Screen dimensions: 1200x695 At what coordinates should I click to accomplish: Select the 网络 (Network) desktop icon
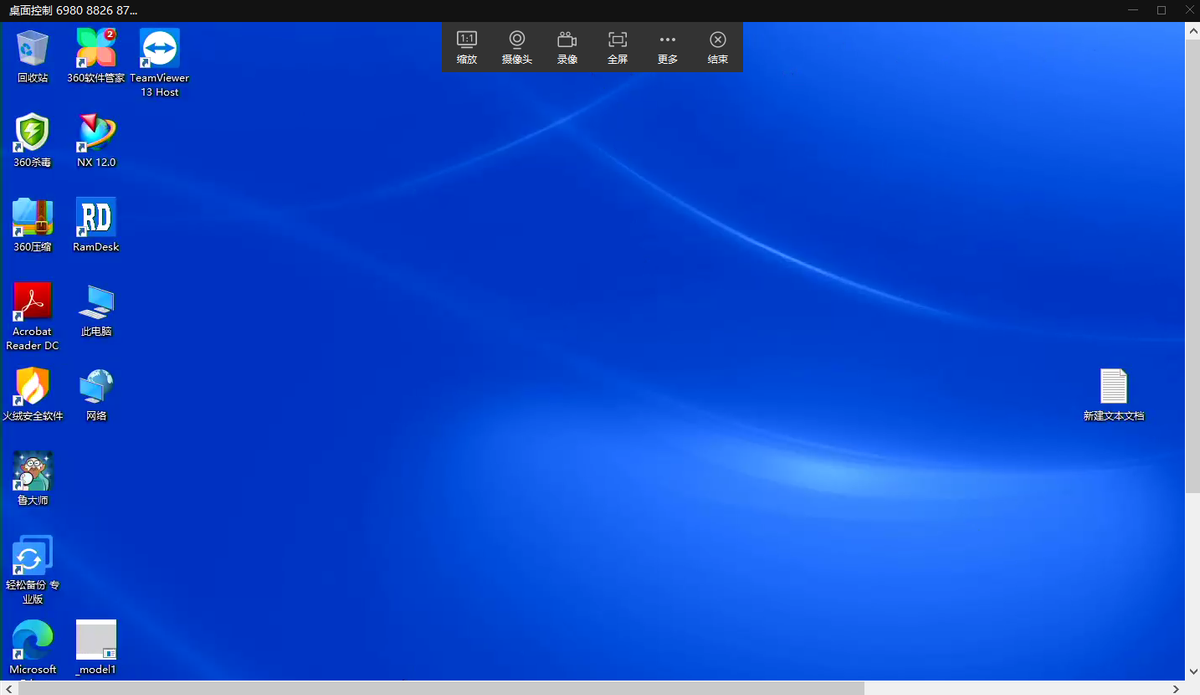point(96,394)
